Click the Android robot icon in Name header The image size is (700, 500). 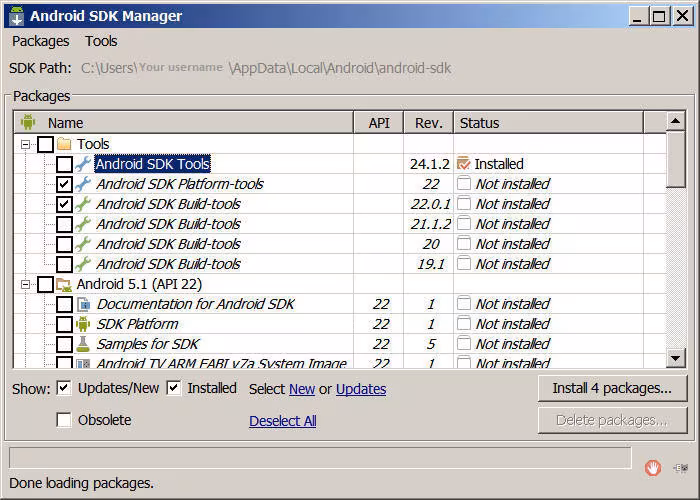tap(28, 123)
